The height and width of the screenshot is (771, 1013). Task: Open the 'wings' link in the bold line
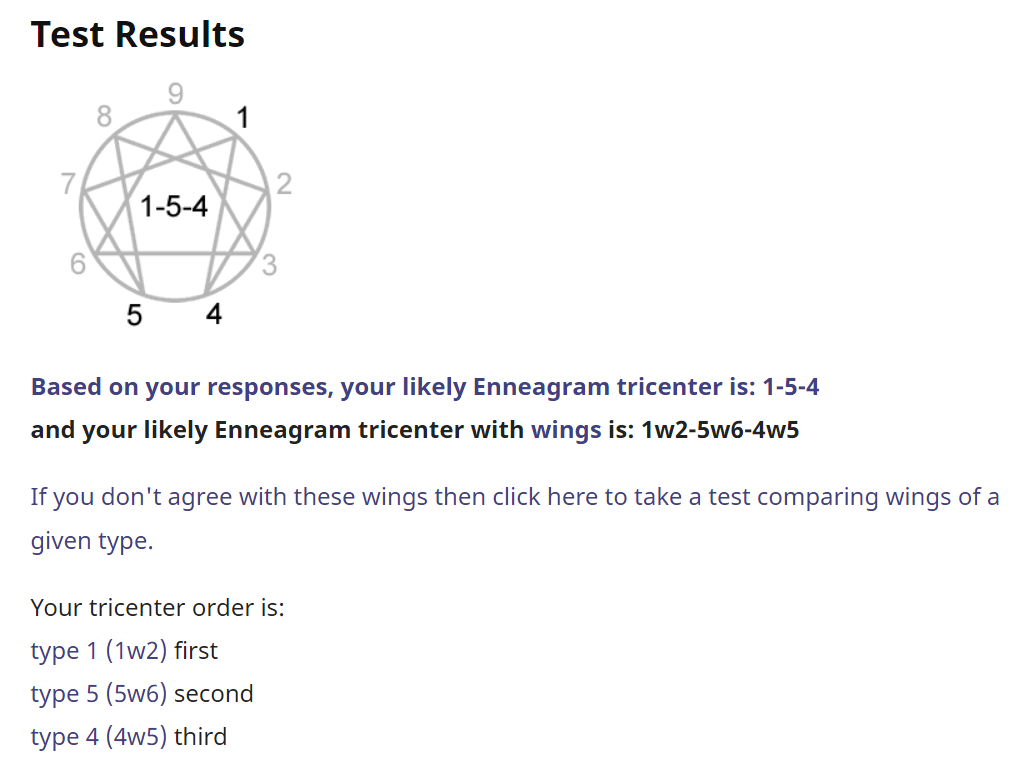click(x=566, y=430)
